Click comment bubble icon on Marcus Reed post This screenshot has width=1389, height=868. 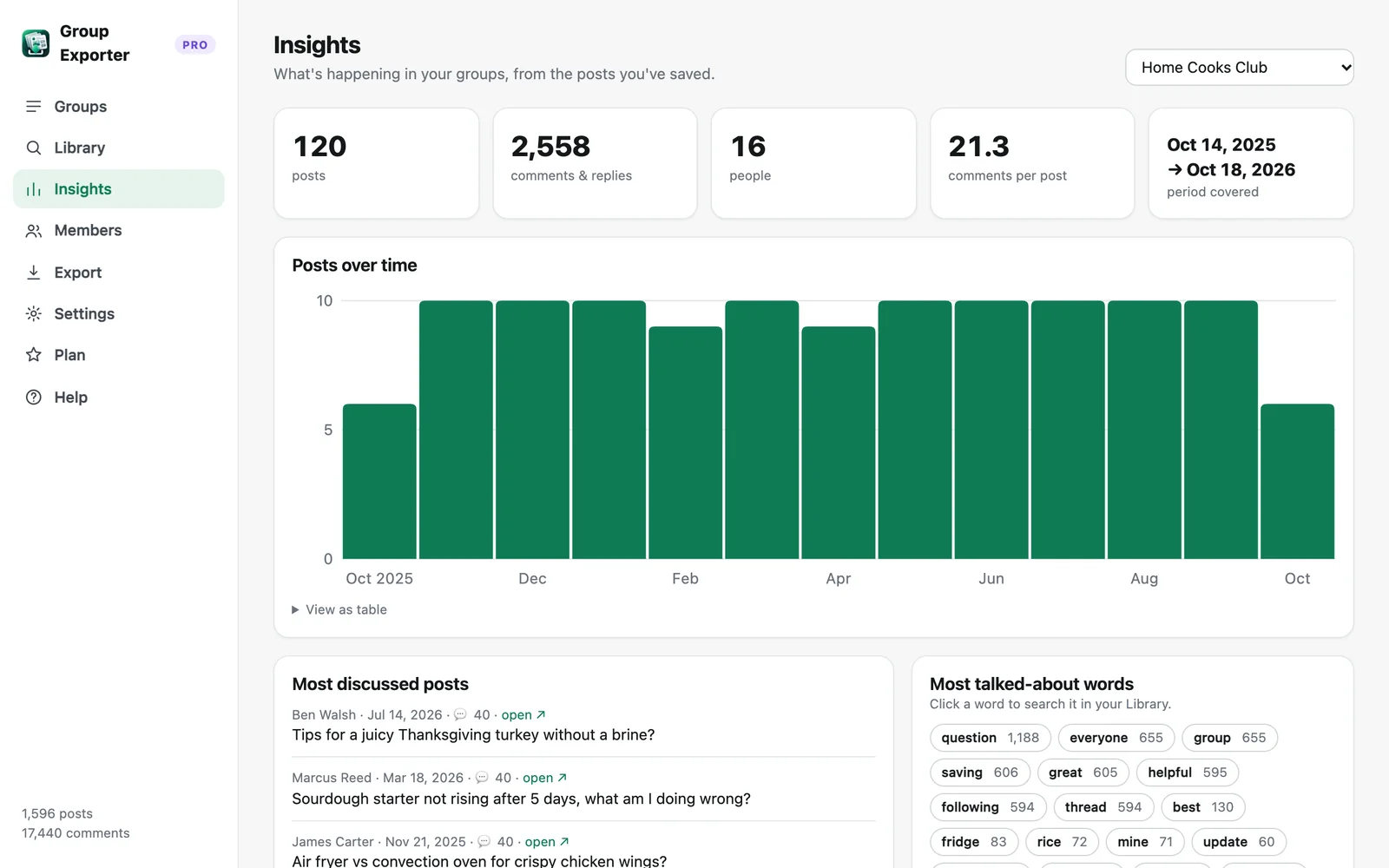coord(482,778)
